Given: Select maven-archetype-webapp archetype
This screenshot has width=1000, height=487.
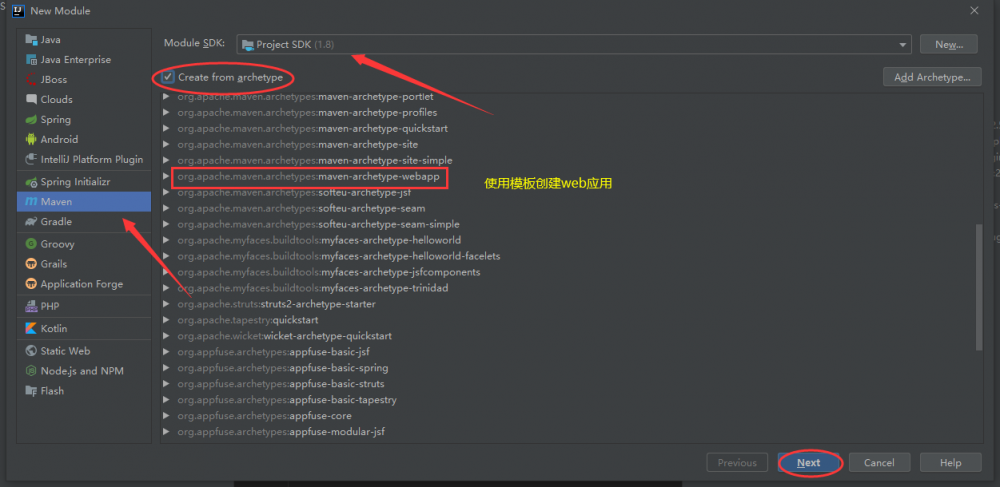Looking at the screenshot, I should tap(309, 176).
